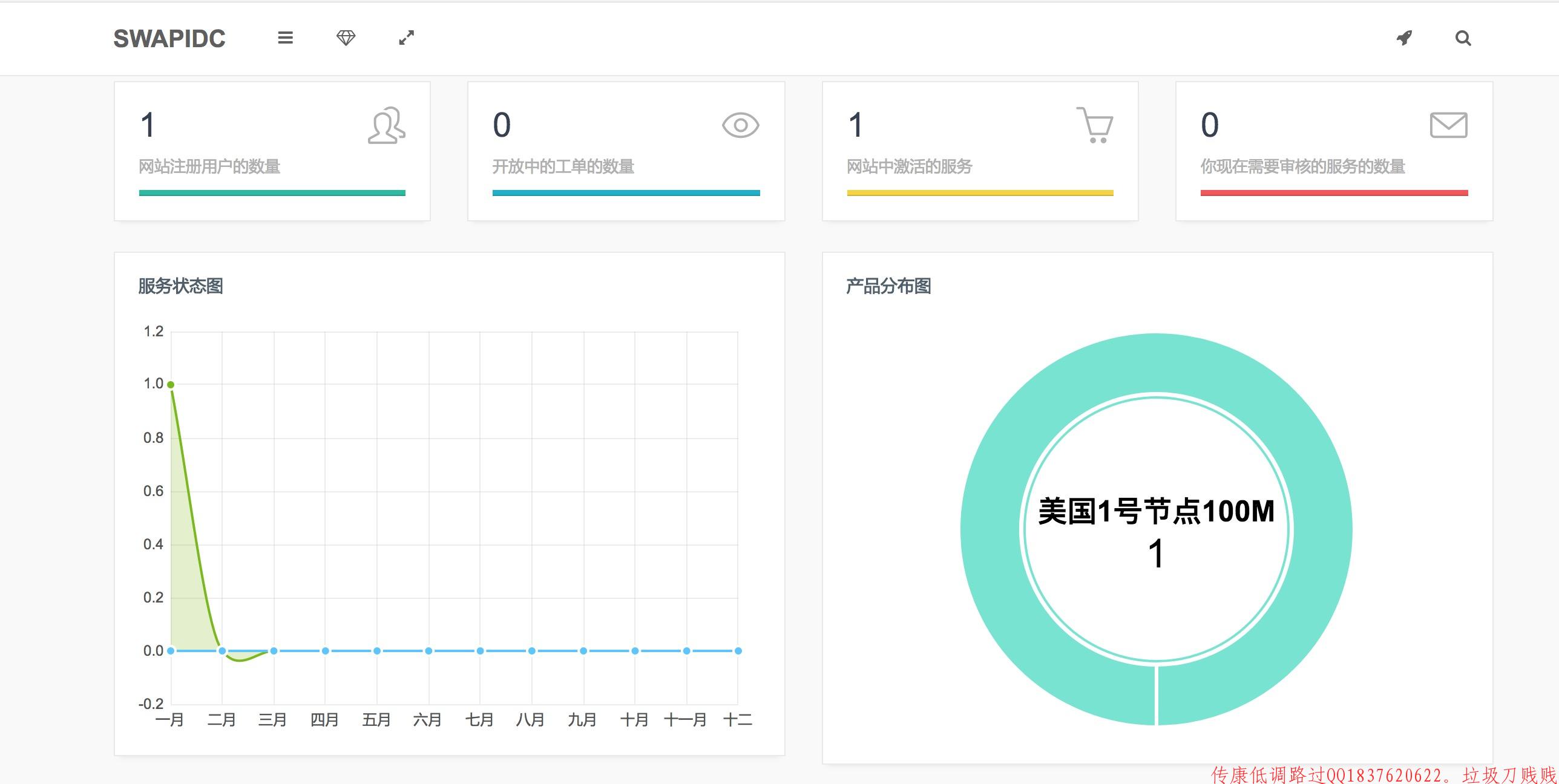The height and width of the screenshot is (784, 1559).
Task: Click the shopping cart icon on active services card
Action: pos(1094,125)
